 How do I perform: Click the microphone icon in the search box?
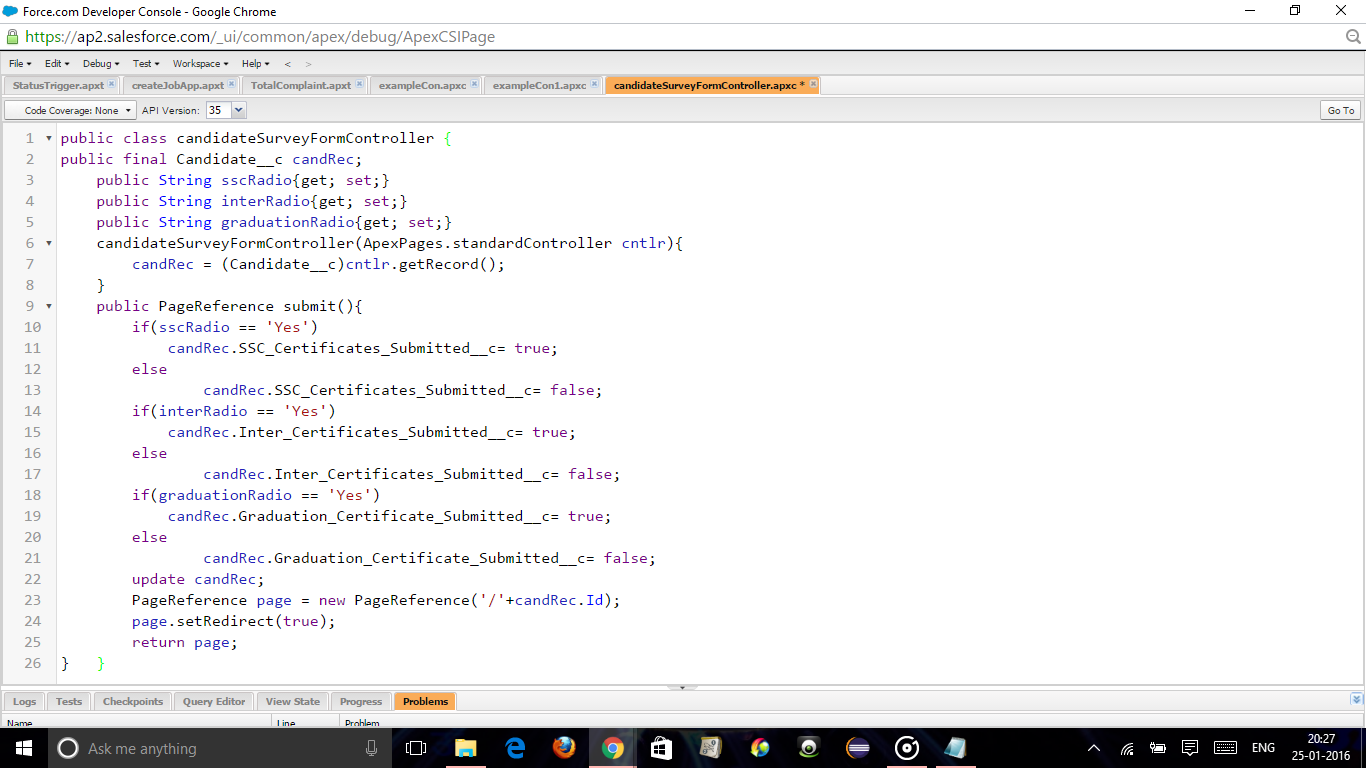coord(374,748)
